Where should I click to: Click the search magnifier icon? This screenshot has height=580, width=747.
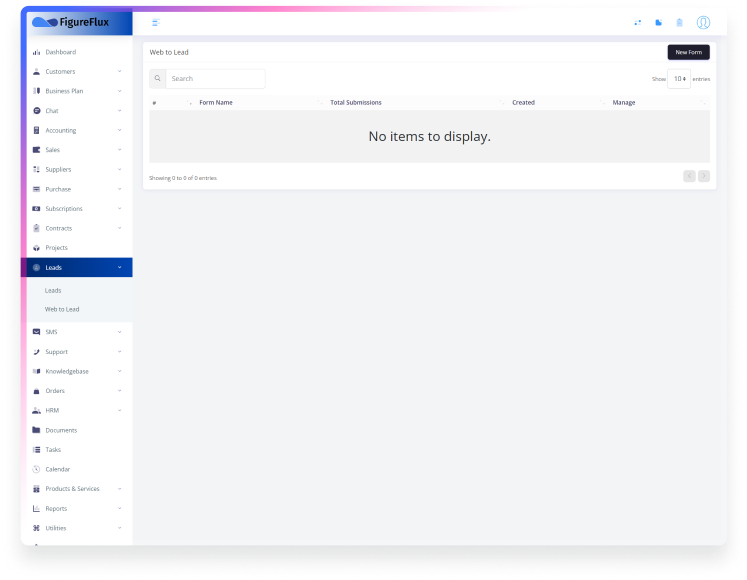point(158,78)
